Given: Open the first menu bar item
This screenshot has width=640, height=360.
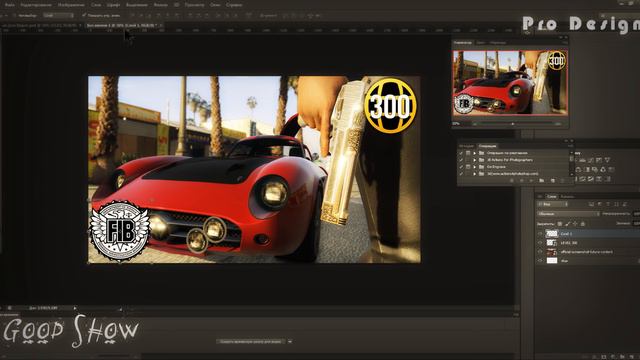Looking at the screenshot, I should tap(9, 5).
